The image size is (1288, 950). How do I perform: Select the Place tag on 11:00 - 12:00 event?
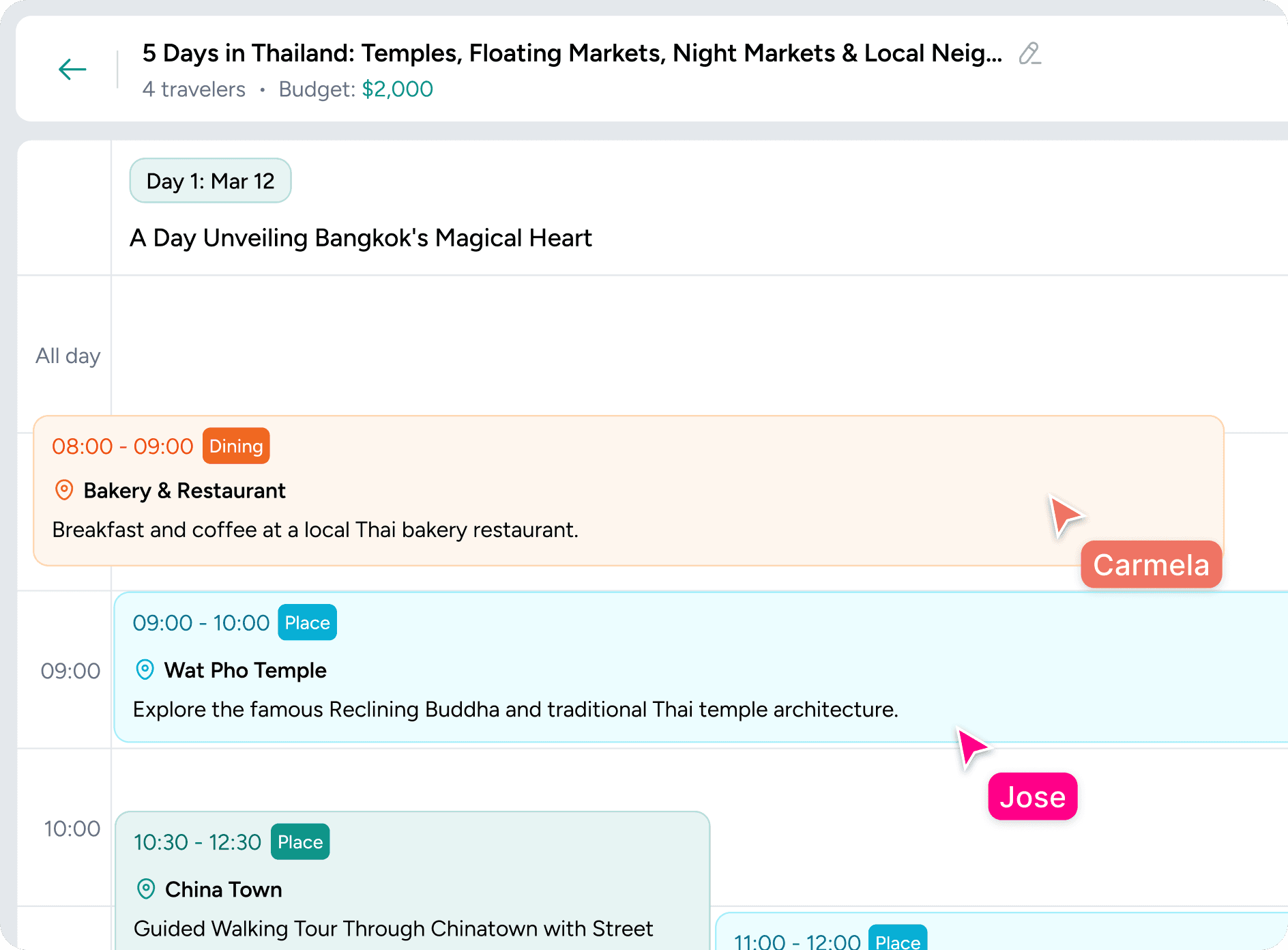pyautogui.click(x=898, y=938)
